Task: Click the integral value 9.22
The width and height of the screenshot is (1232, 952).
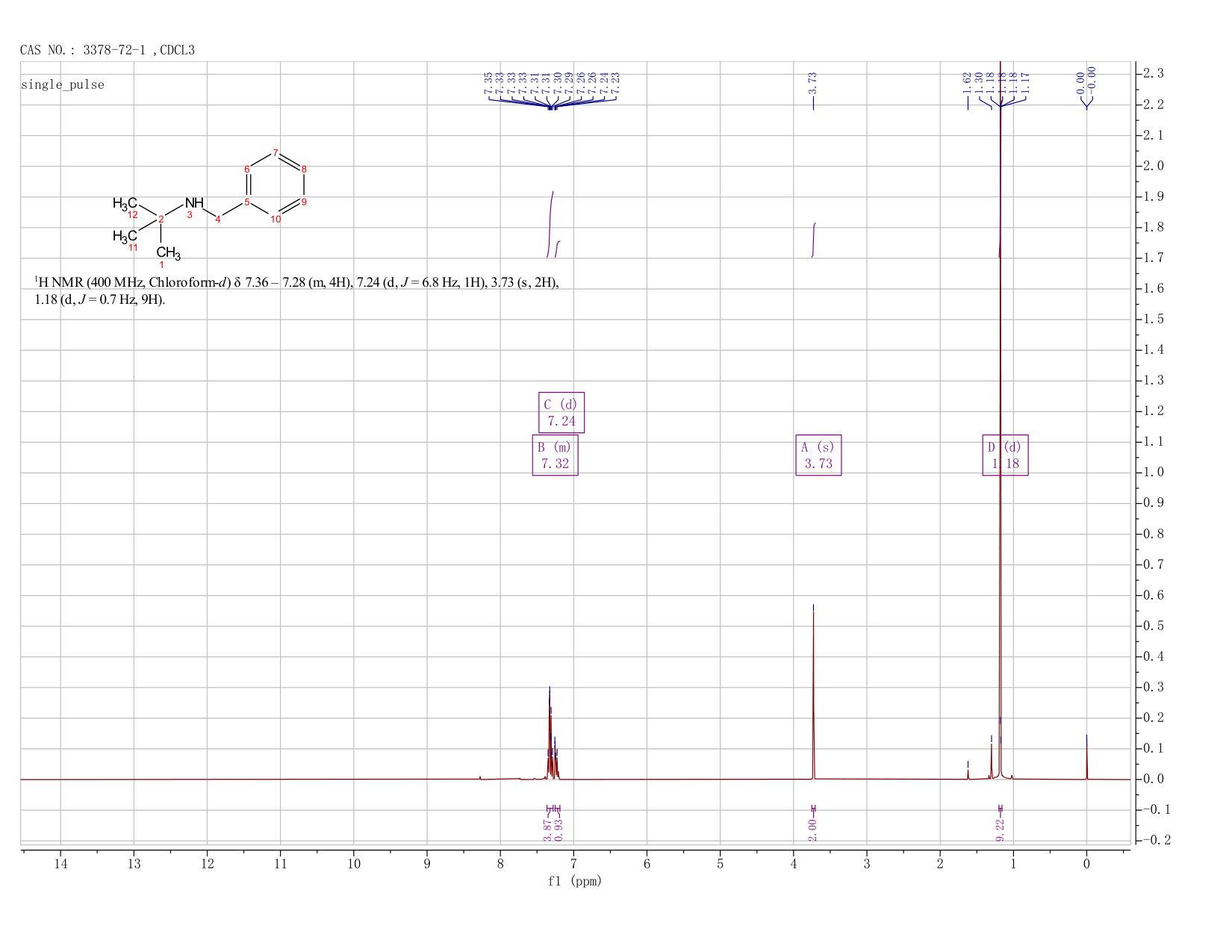Action: pyautogui.click(x=1001, y=829)
